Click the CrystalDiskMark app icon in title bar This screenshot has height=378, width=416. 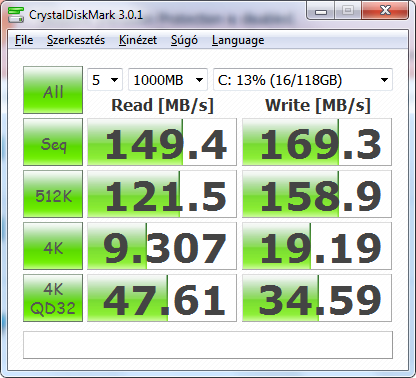(x=16, y=15)
